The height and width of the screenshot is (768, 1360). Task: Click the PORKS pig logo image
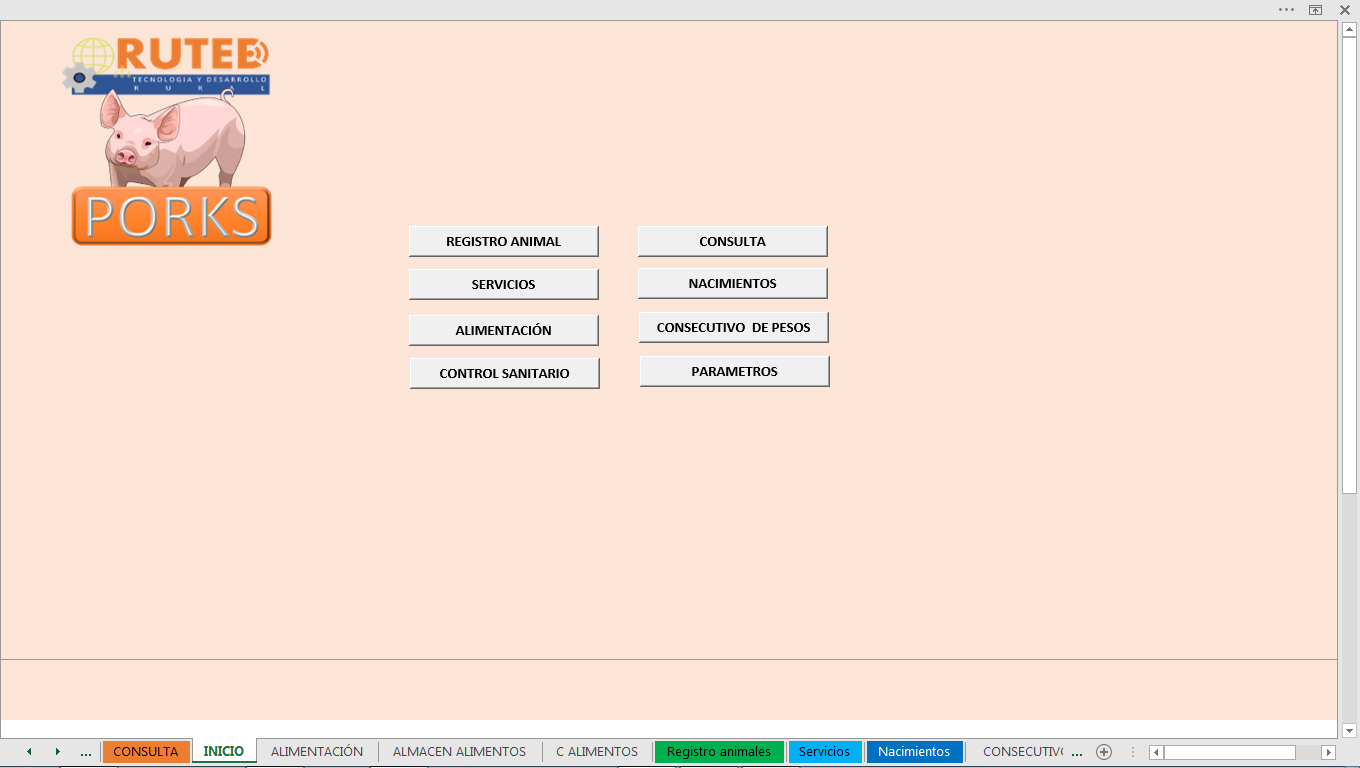(x=171, y=142)
